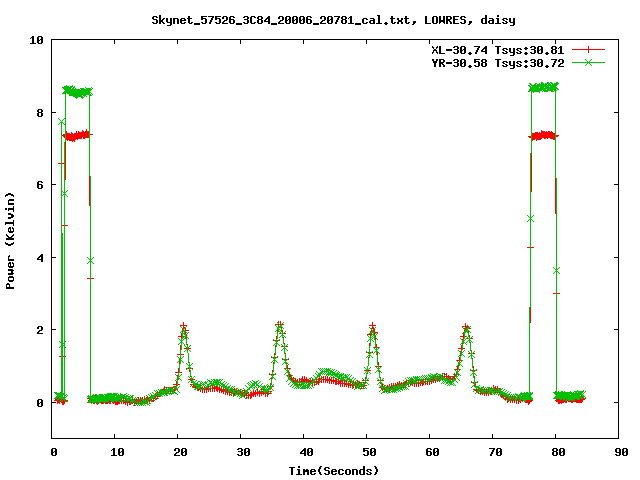The height and width of the screenshot is (480, 640).
Task: Click the y-axis tick label 6
Action: (x=40, y=185)
